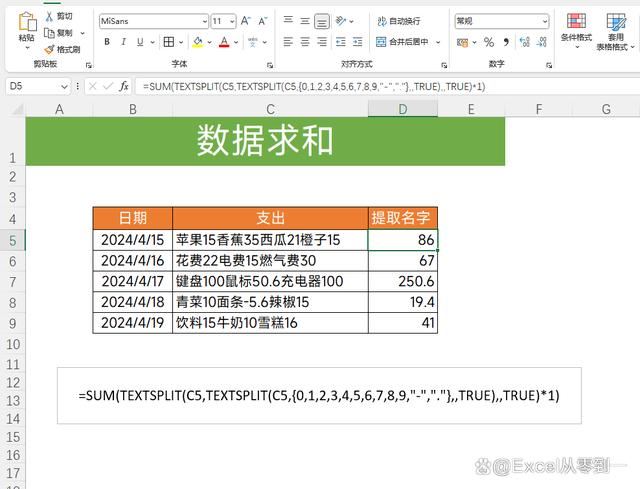The width and height of the screenshot is (640, 489).
Task: Decrease font size with smaller A icon
Action: pos(263,21)
